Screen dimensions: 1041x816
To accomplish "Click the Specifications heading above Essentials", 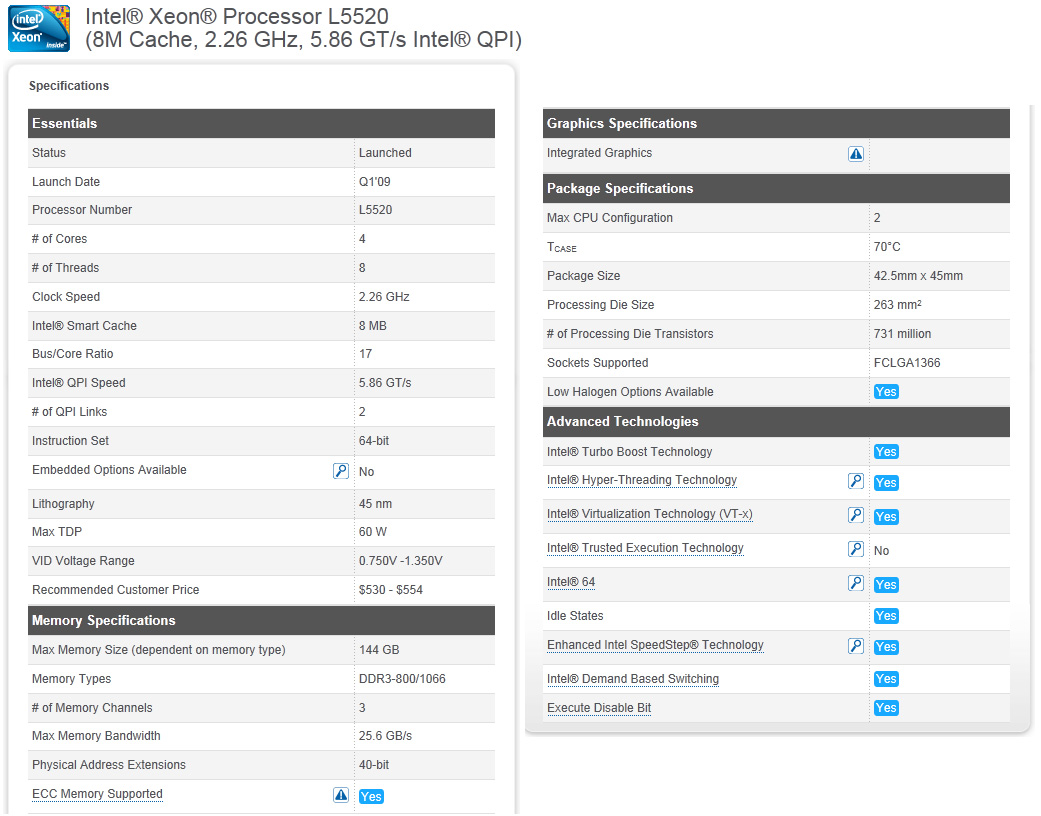I will coord(69,86).
